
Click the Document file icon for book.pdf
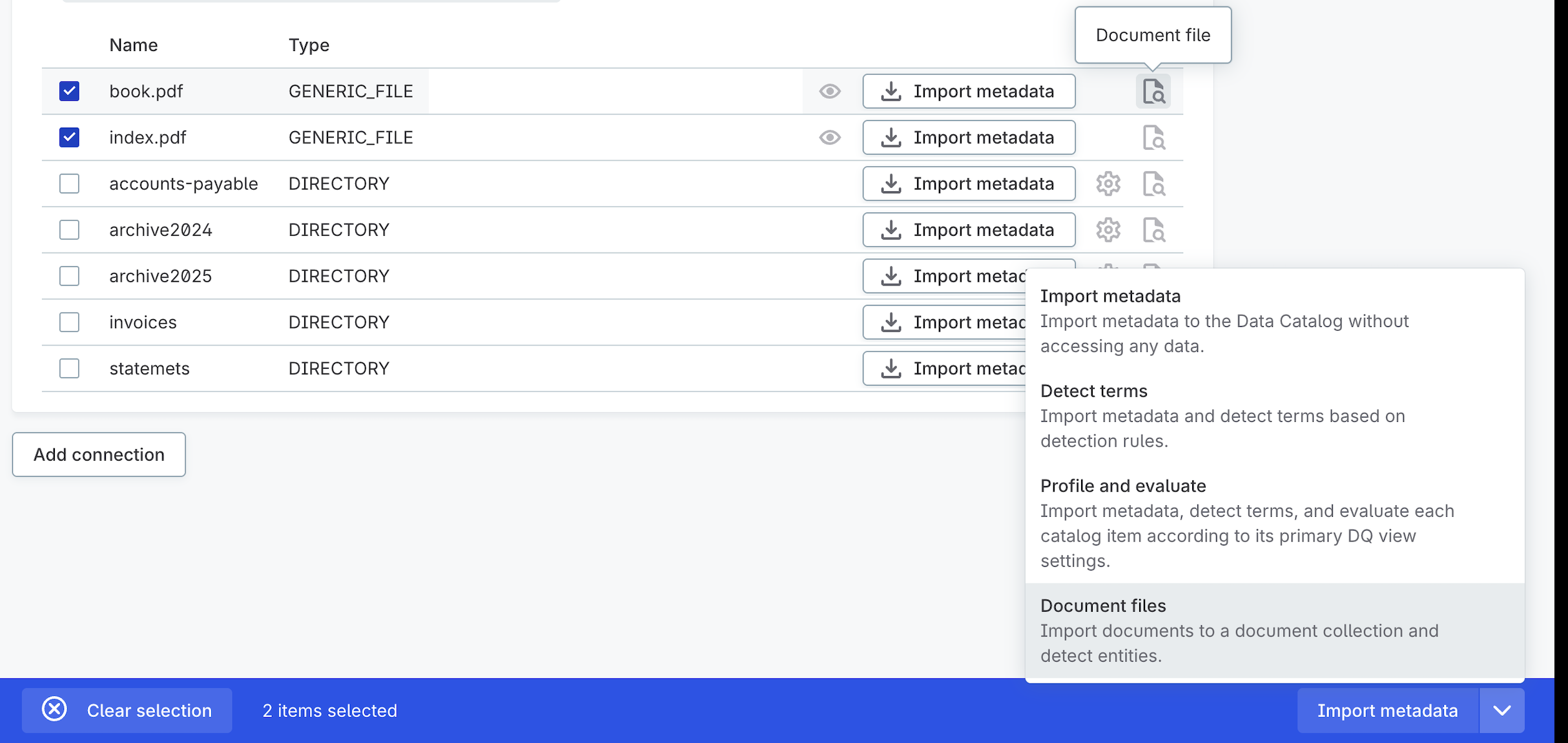1153,91
